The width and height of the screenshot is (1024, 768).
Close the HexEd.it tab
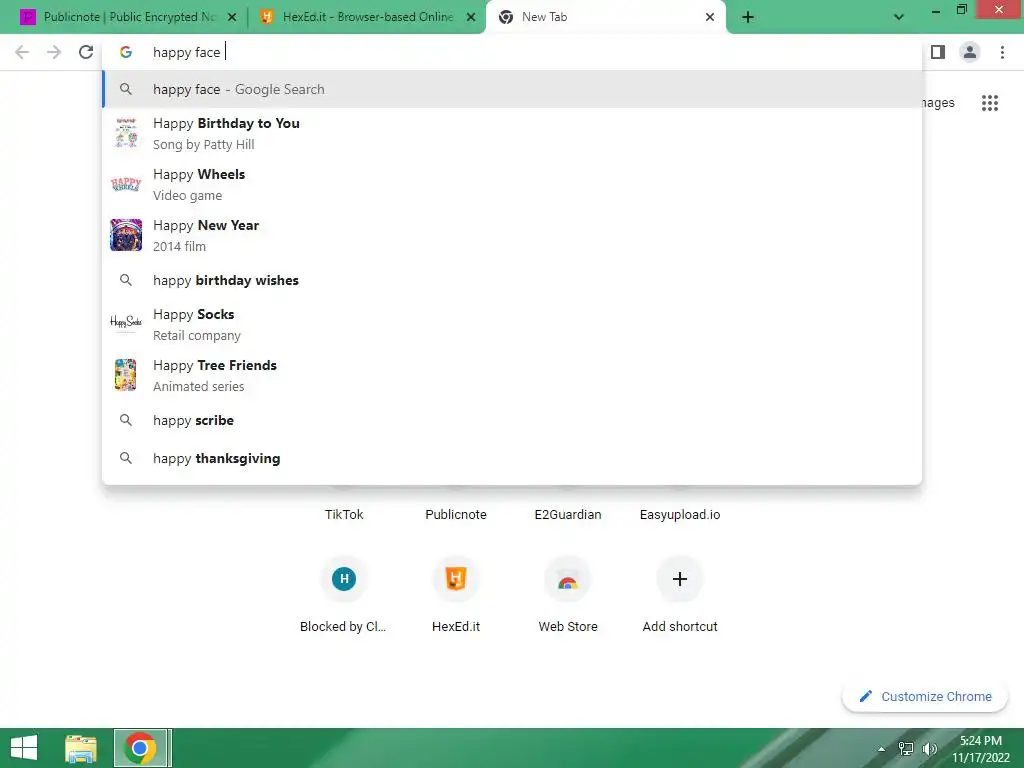click(x=471, y=17)
